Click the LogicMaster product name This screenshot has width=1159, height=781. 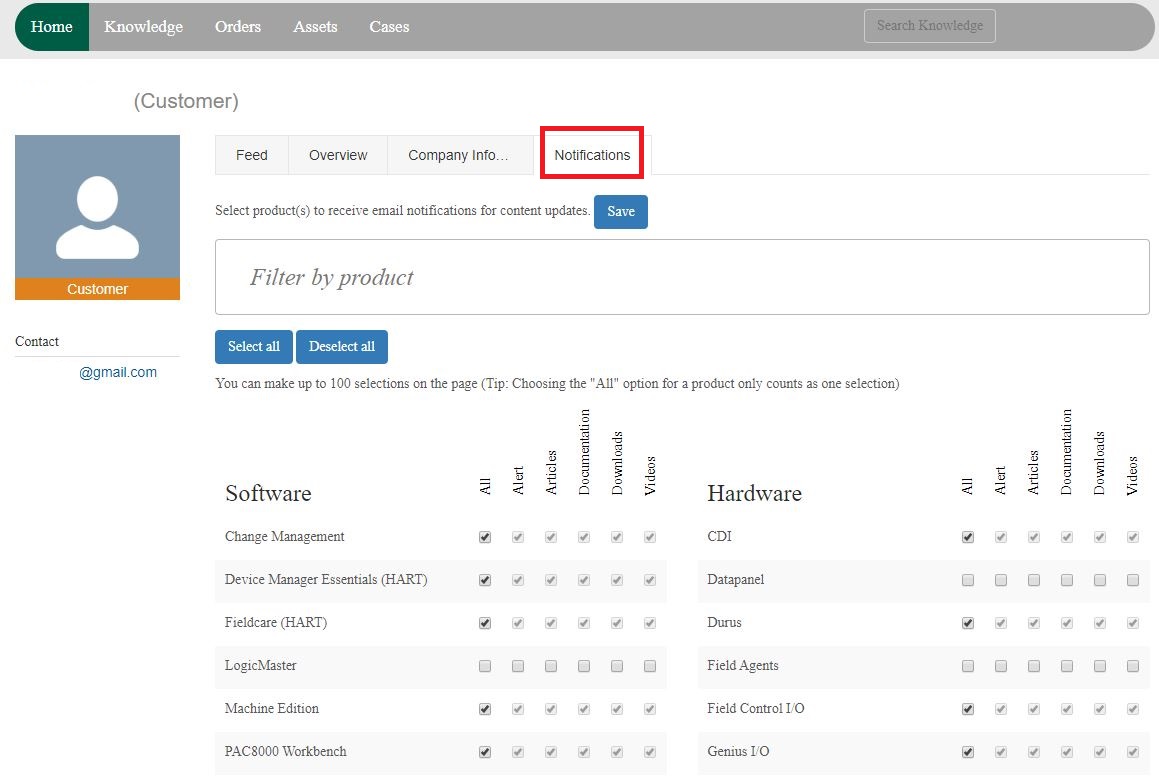pyautogui.click(x=260, y=666)
